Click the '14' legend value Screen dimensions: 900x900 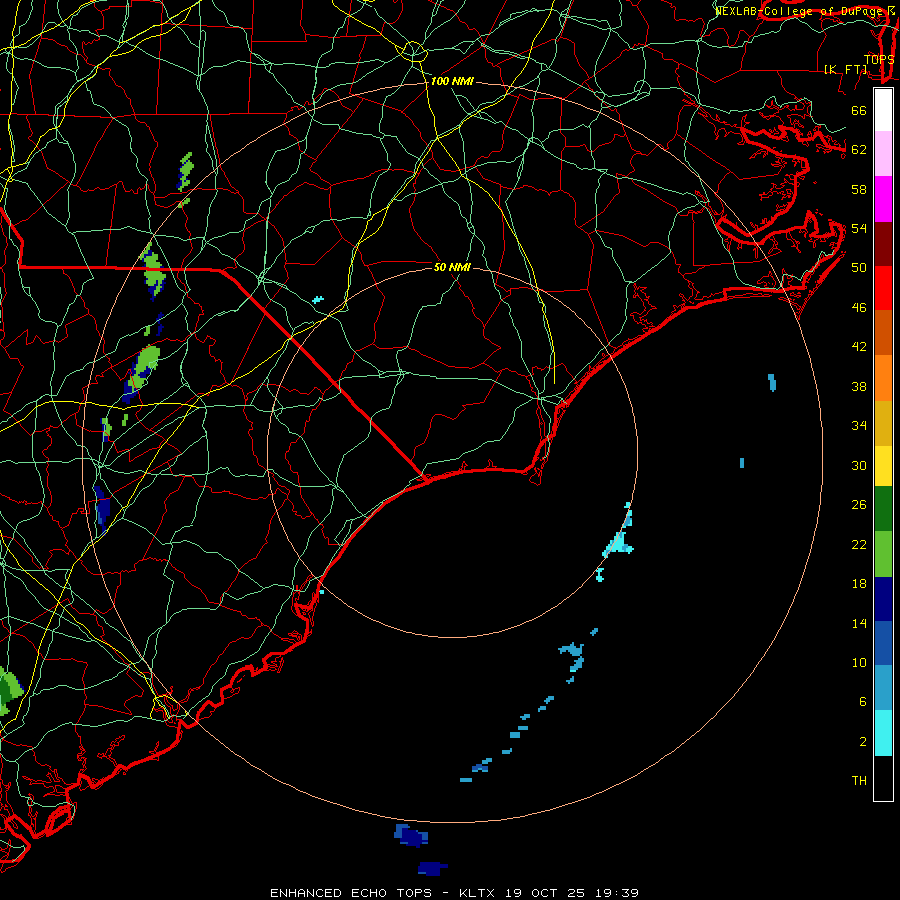859,623
